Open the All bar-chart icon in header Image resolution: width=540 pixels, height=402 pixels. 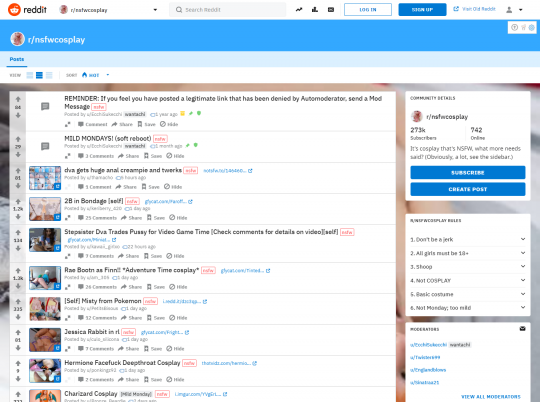point(315,10)
